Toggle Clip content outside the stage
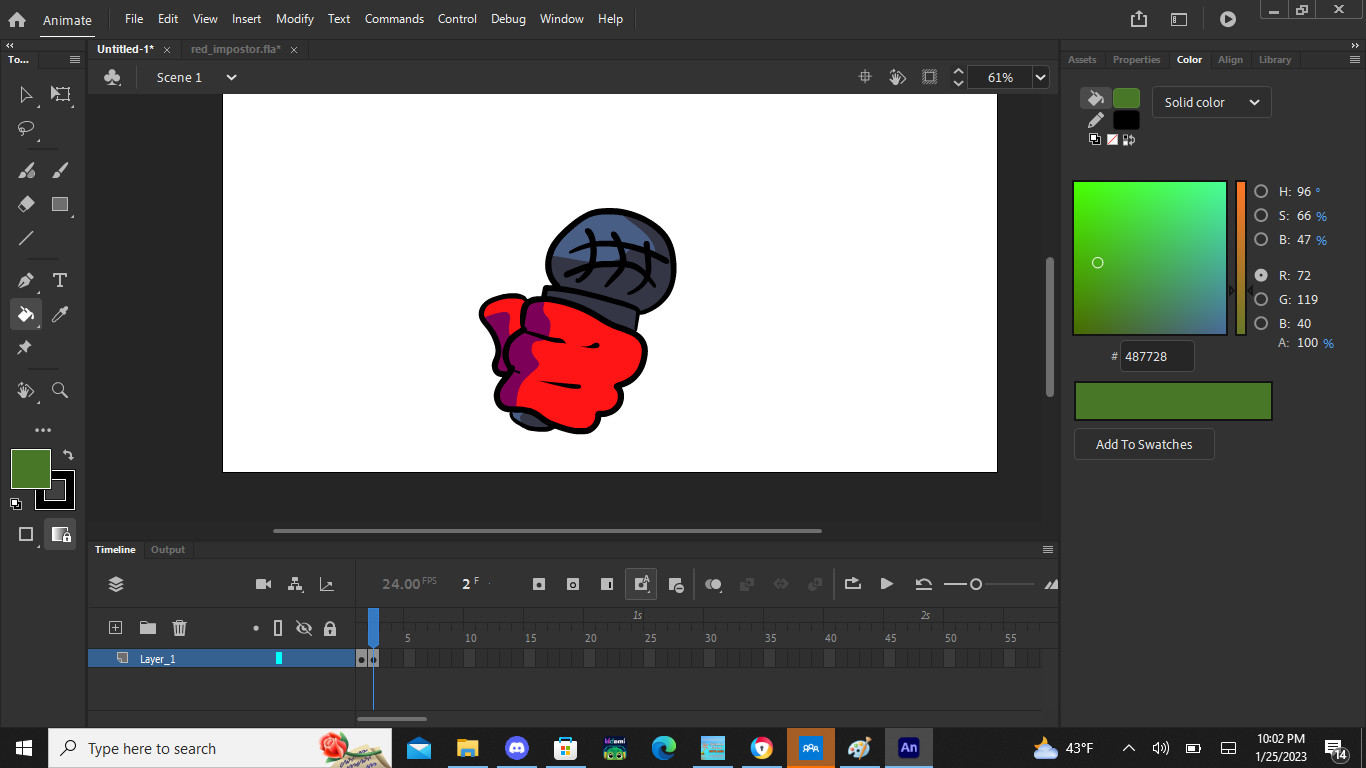This screenshot has width=1366, height=768. pos(929,77)
